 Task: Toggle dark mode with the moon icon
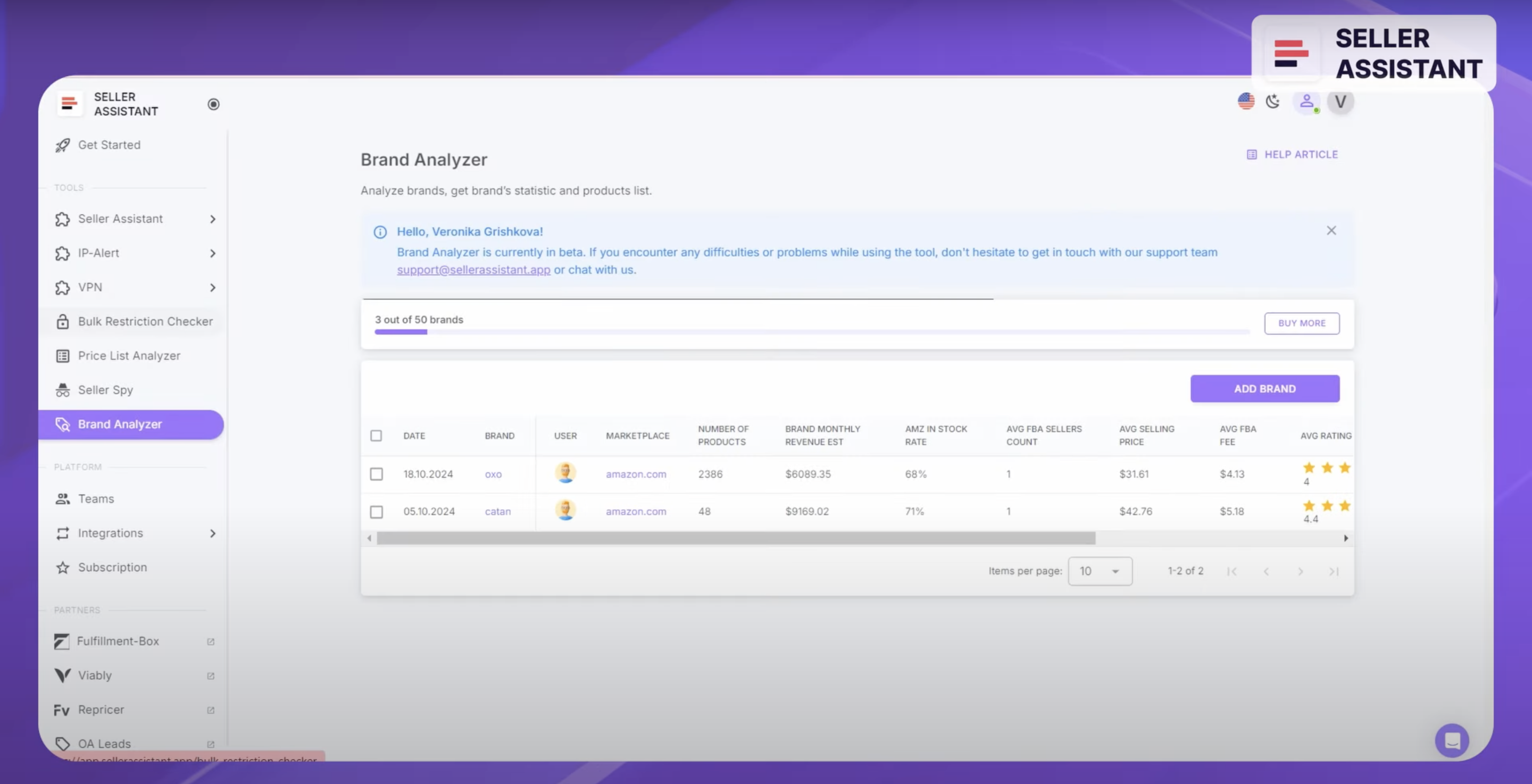point(1273,102)
